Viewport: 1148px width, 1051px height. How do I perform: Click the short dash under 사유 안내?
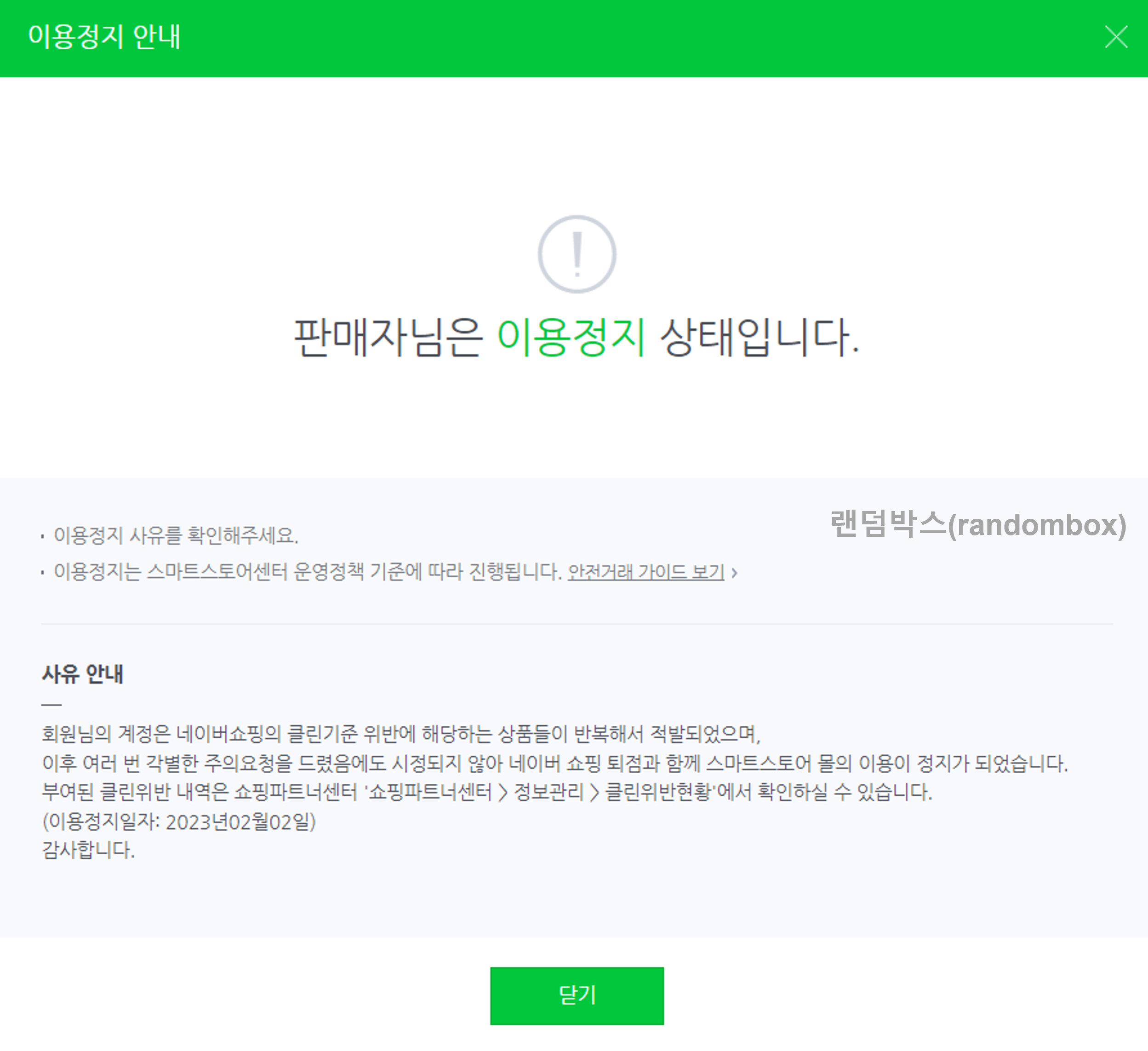[x=51, y=705]
